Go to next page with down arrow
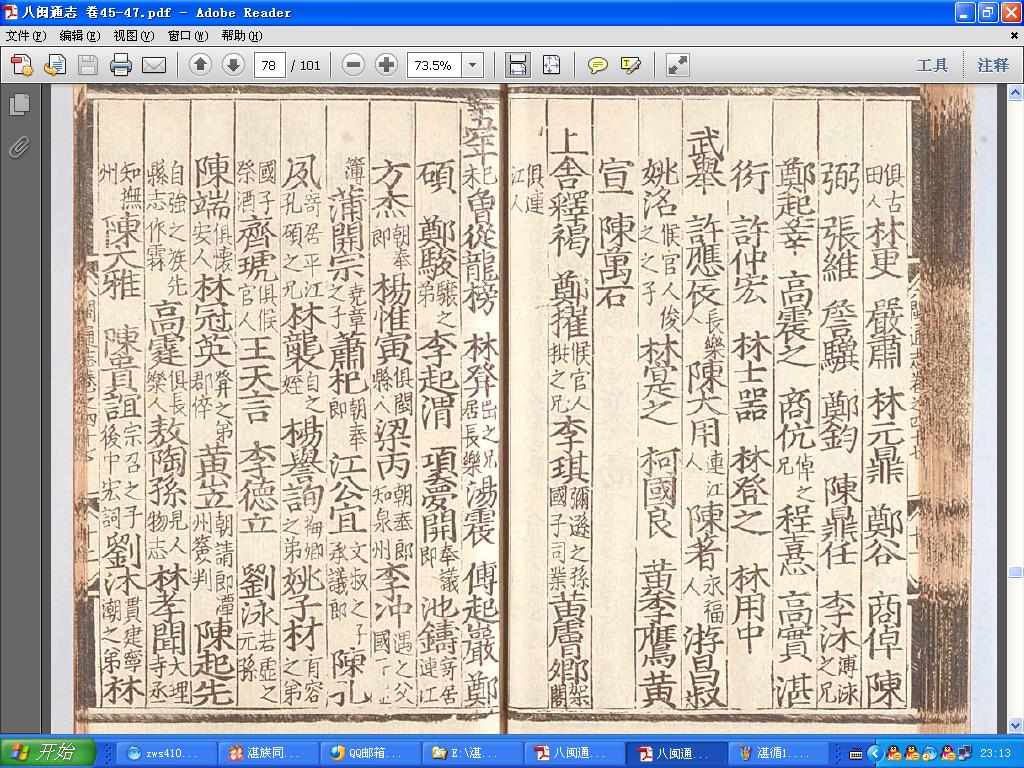The image size is (1024, 768). tap(233, 65)
